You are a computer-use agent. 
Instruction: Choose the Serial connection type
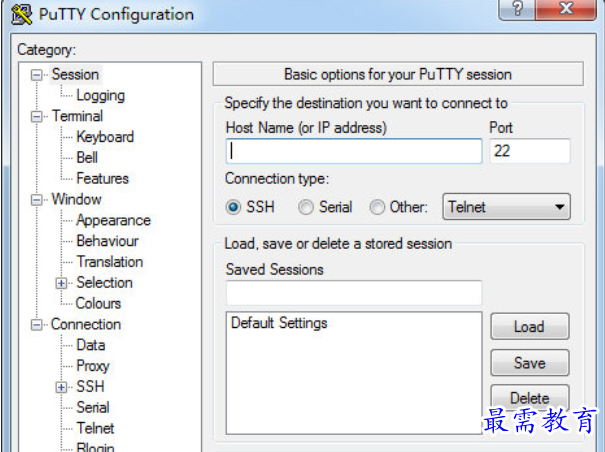click(x=305, y=207)
